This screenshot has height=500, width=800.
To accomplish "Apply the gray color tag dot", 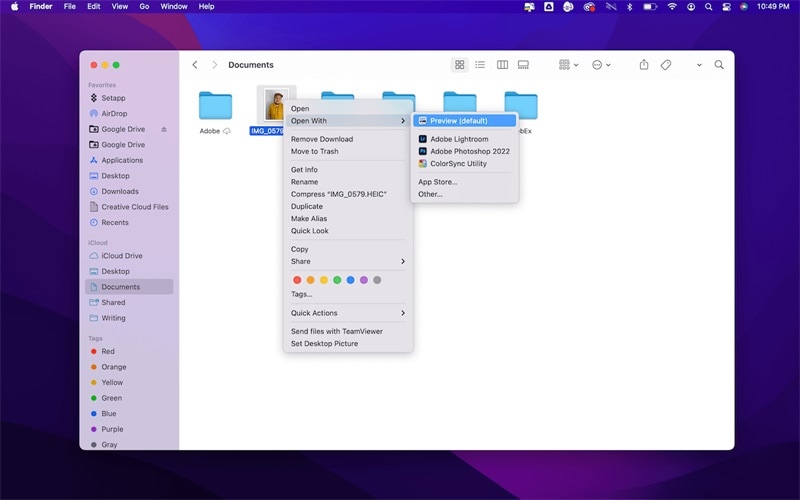I will [x=377, y=280].
